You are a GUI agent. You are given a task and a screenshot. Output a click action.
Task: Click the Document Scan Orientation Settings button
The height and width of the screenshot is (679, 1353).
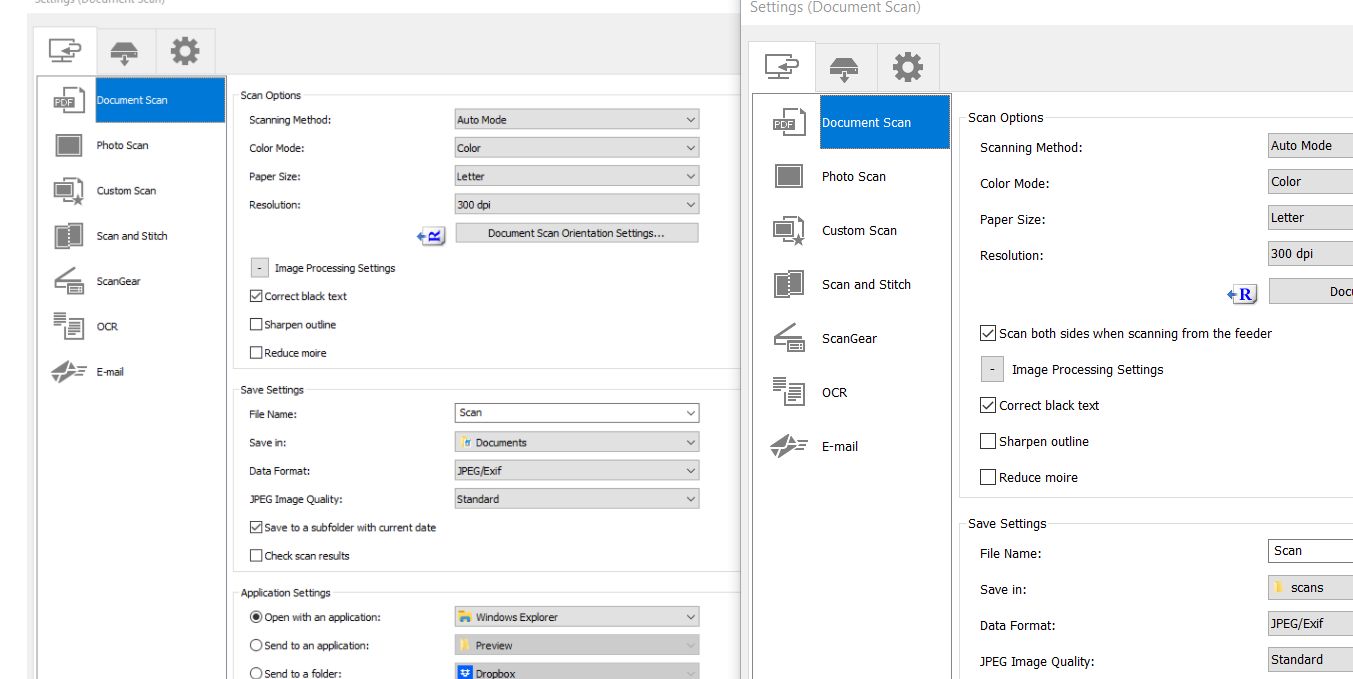[577, 233]
